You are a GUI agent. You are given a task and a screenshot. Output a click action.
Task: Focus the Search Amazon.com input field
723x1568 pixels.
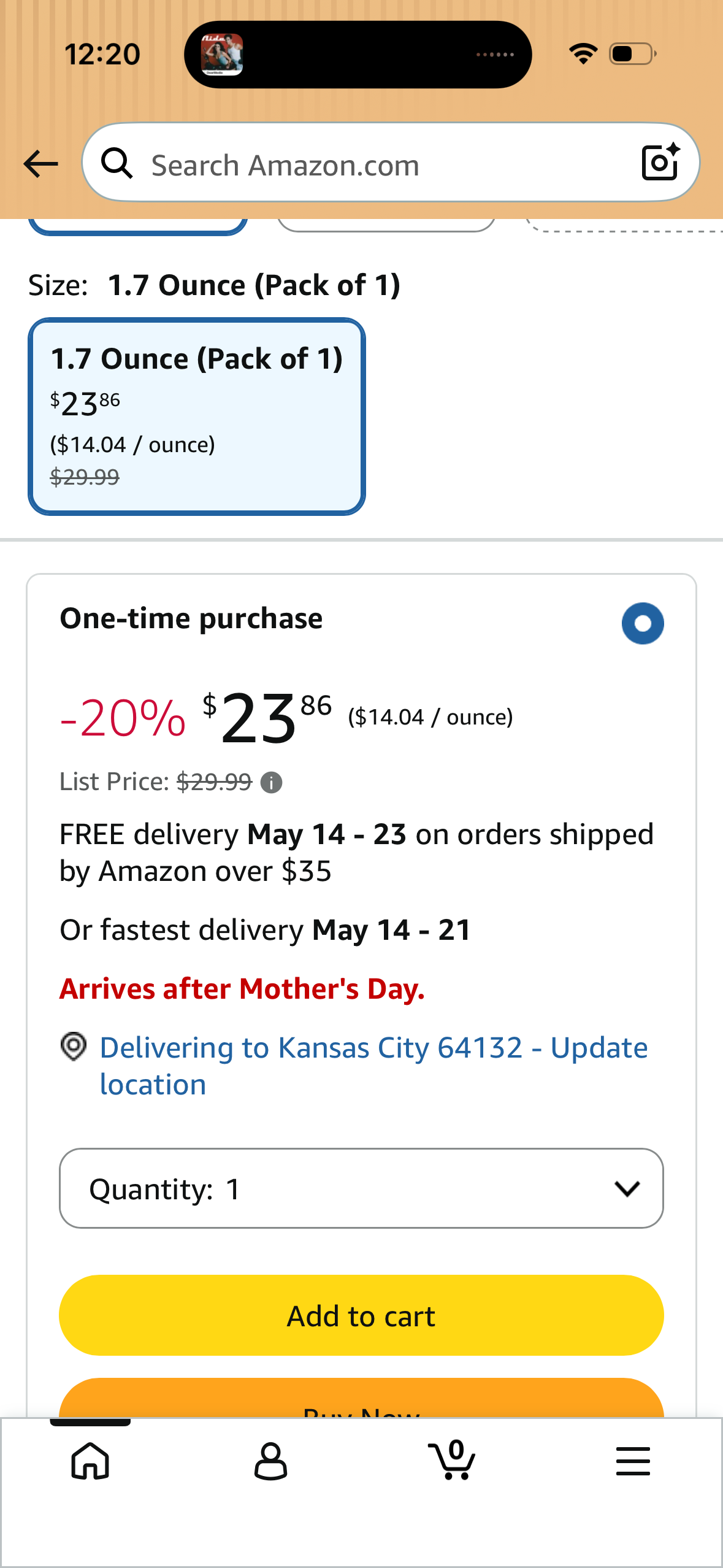pos(380,165)
